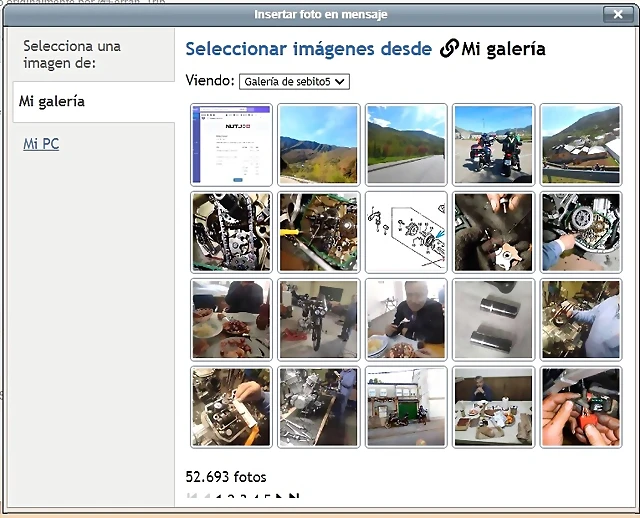Open the 'Mi galería' heading link text
This screenshot has width=640, height=518.
pos(504,49)
